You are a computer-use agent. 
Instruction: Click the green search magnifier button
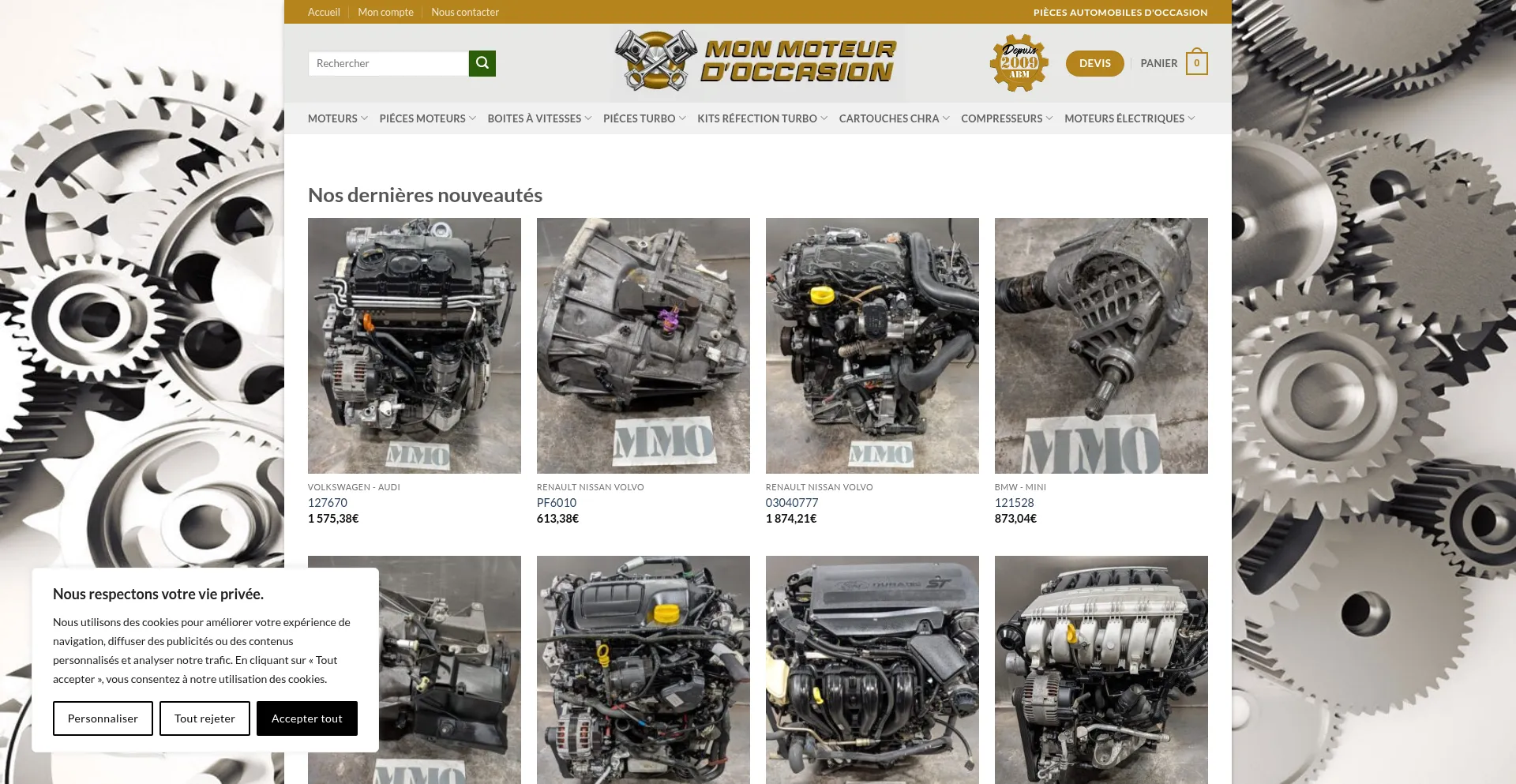pos(482,63)
